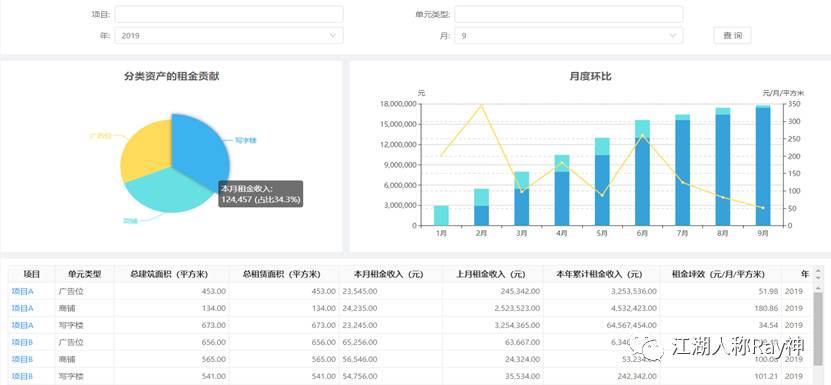Open 项目A link in the 23,545.00 row
The height and width of the screenshot is (385, 831).
(22, 291)
